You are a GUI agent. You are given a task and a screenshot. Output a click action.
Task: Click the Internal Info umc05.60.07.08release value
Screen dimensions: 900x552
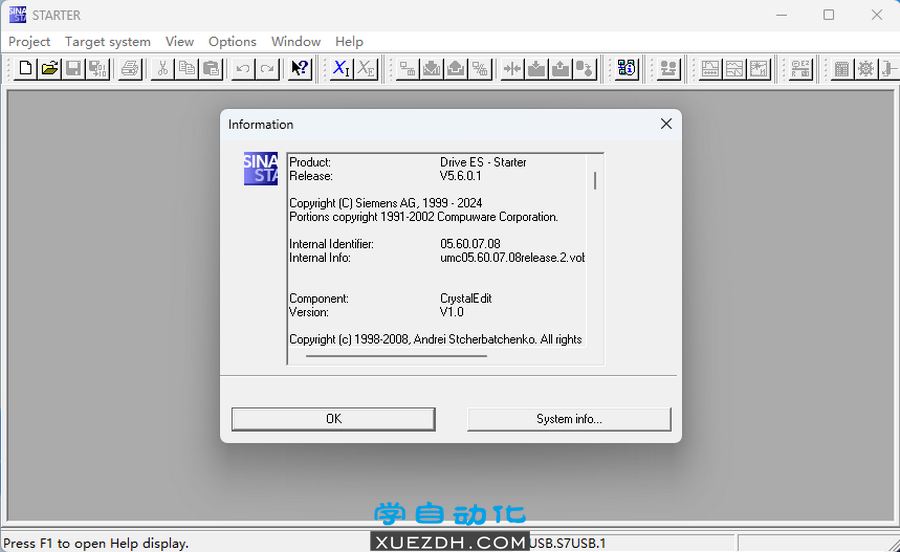[513, 258]
